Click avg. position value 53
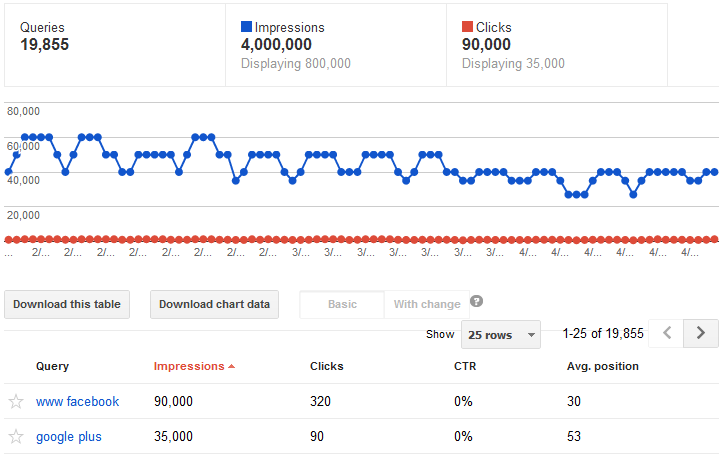This screenshot has height=459, width=727. tap(574, 437)
